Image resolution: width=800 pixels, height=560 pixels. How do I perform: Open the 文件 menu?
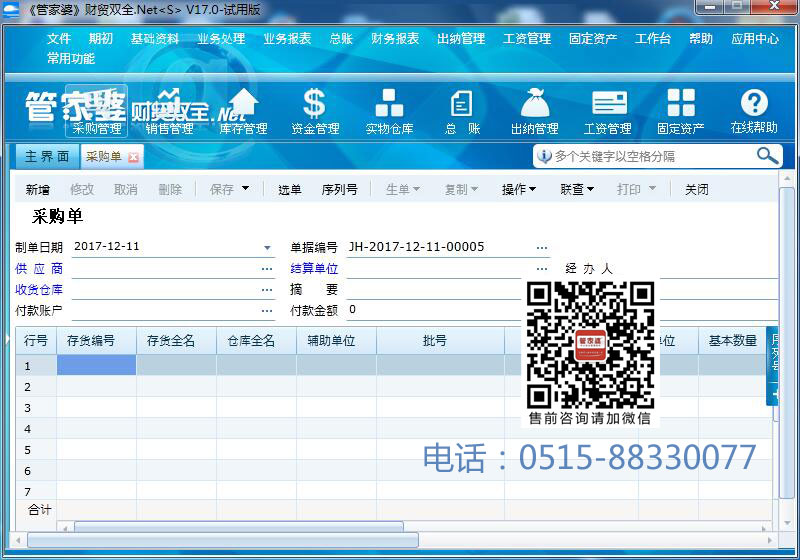coord(59,39)
